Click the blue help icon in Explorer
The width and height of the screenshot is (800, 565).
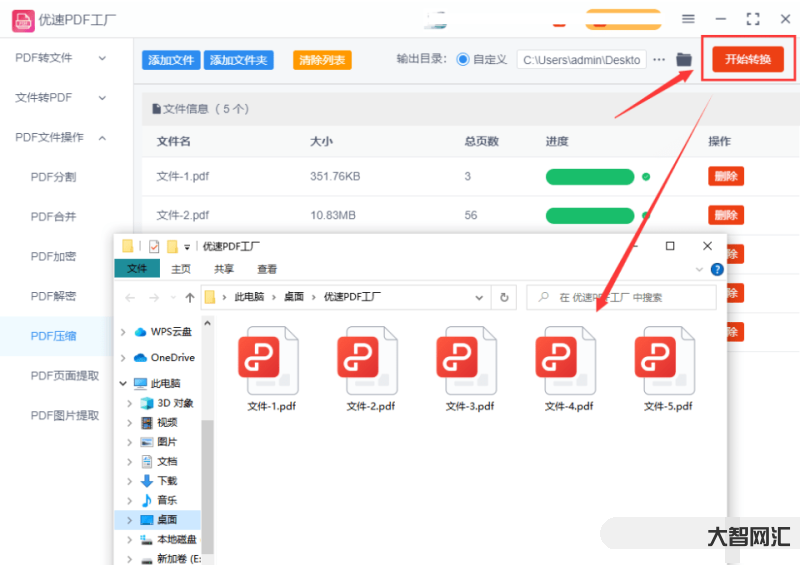pos(716,269)
